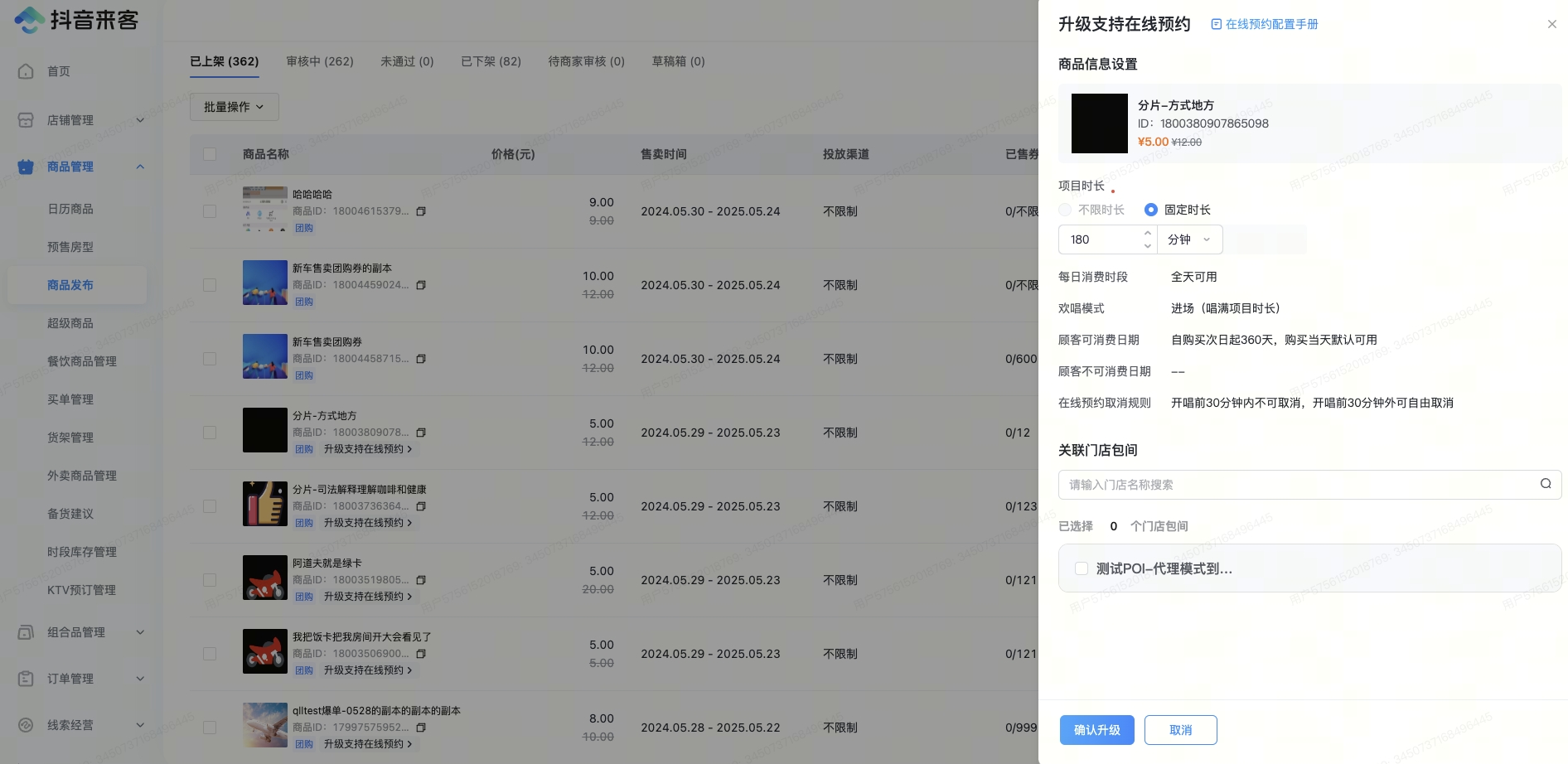
Task: Click the 订单管理 clipboard icon
Action: 26,679
